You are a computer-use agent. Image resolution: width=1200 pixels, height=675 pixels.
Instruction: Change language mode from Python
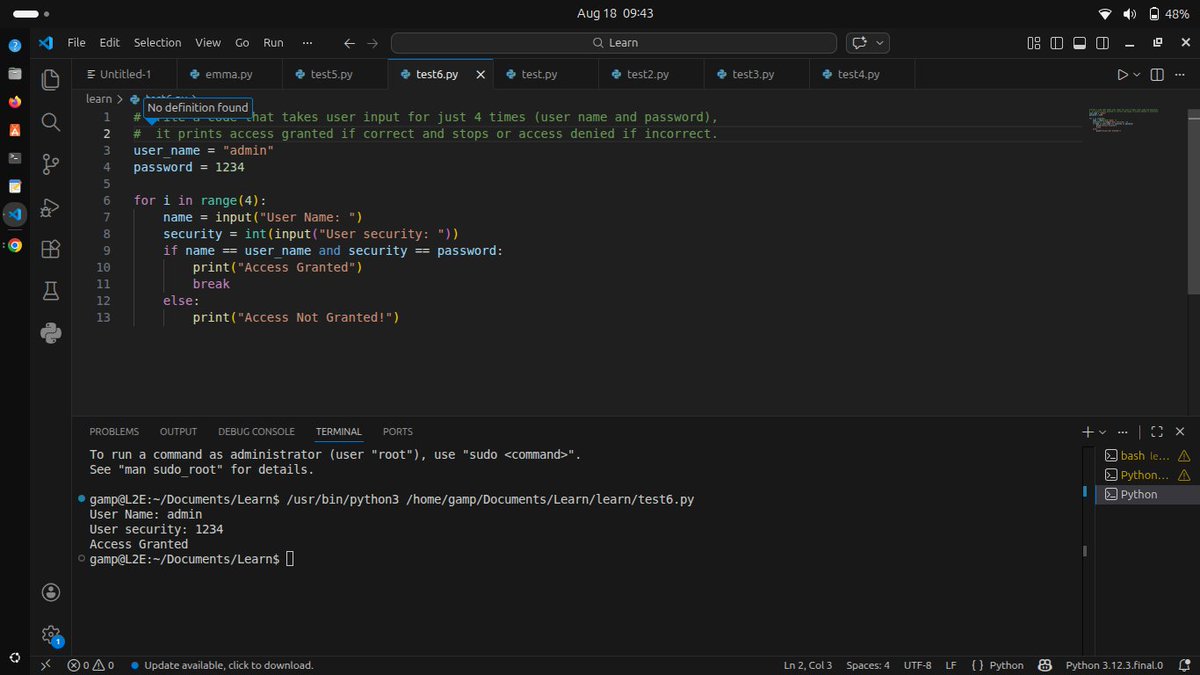(x=1007, y=665)
